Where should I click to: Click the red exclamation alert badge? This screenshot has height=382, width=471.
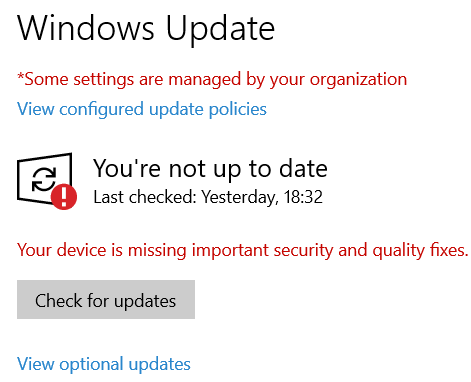(64, 197)
